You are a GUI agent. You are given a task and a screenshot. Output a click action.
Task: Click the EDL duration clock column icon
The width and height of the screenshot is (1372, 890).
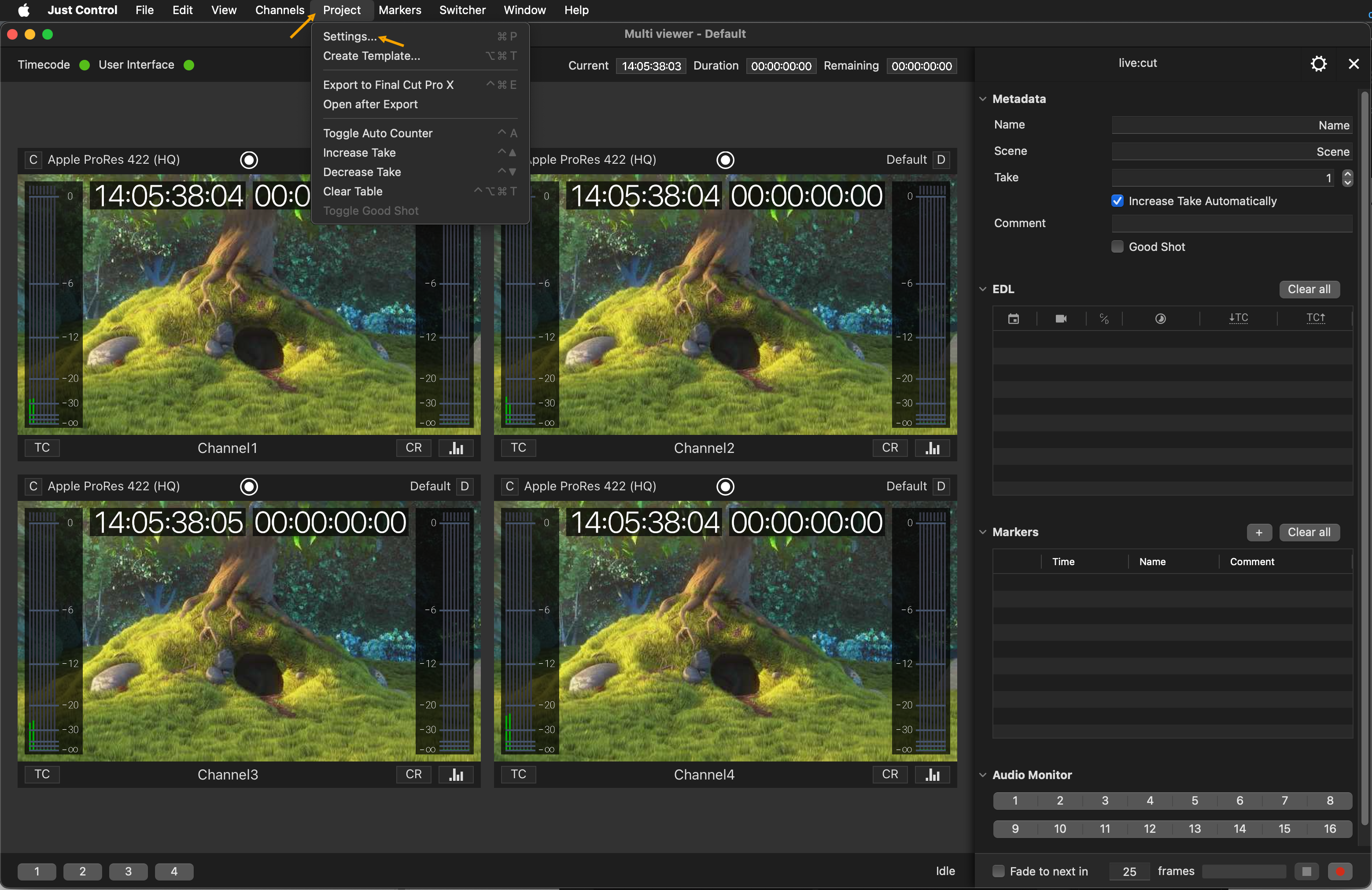(x=1161, y=319)
